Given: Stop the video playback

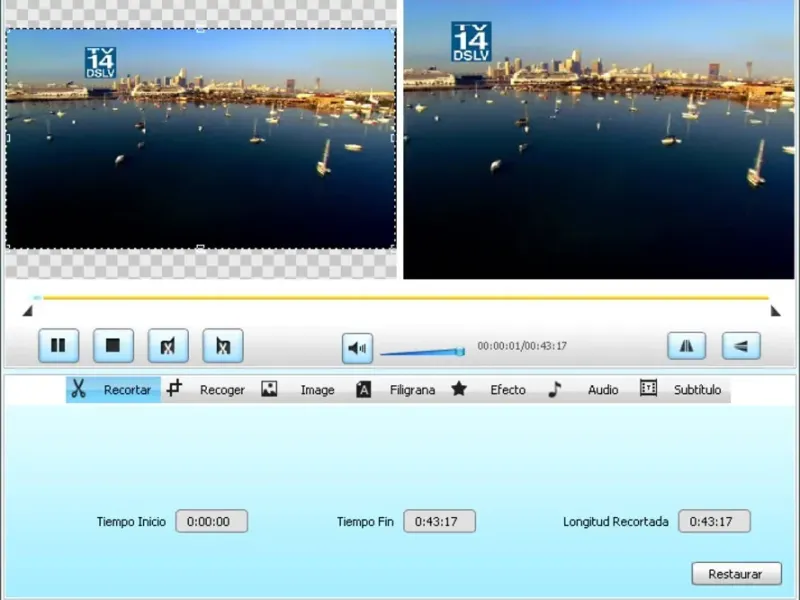Looking at the screenshot, I should click(113, 346).
